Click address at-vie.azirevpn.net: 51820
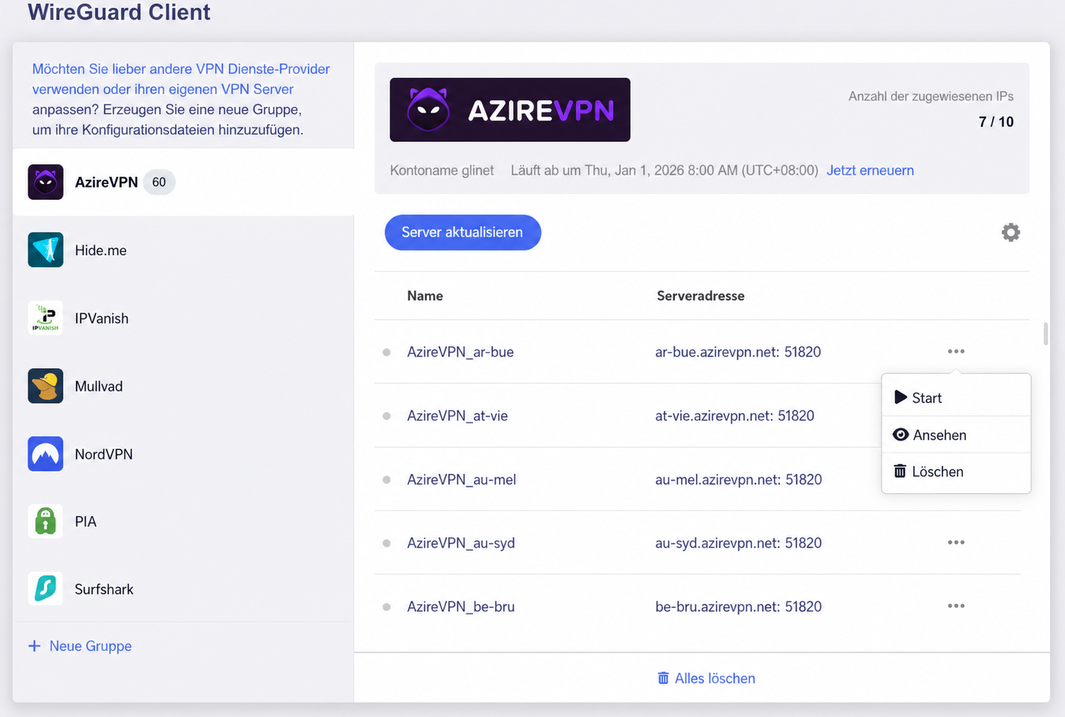Viewport: 1065px width, 717px height. pyautogui.click(x=734, y=416)
